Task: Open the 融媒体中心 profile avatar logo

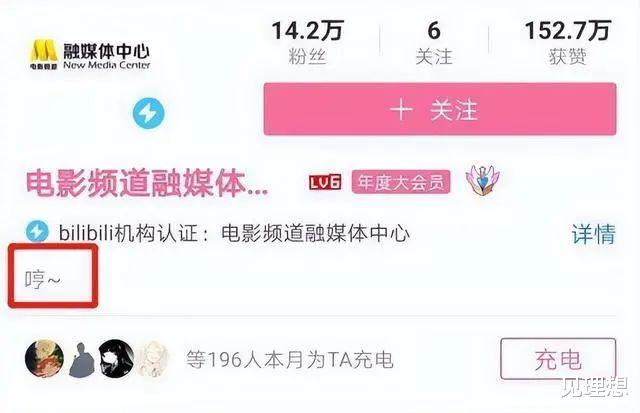Action: pos(90,55)
